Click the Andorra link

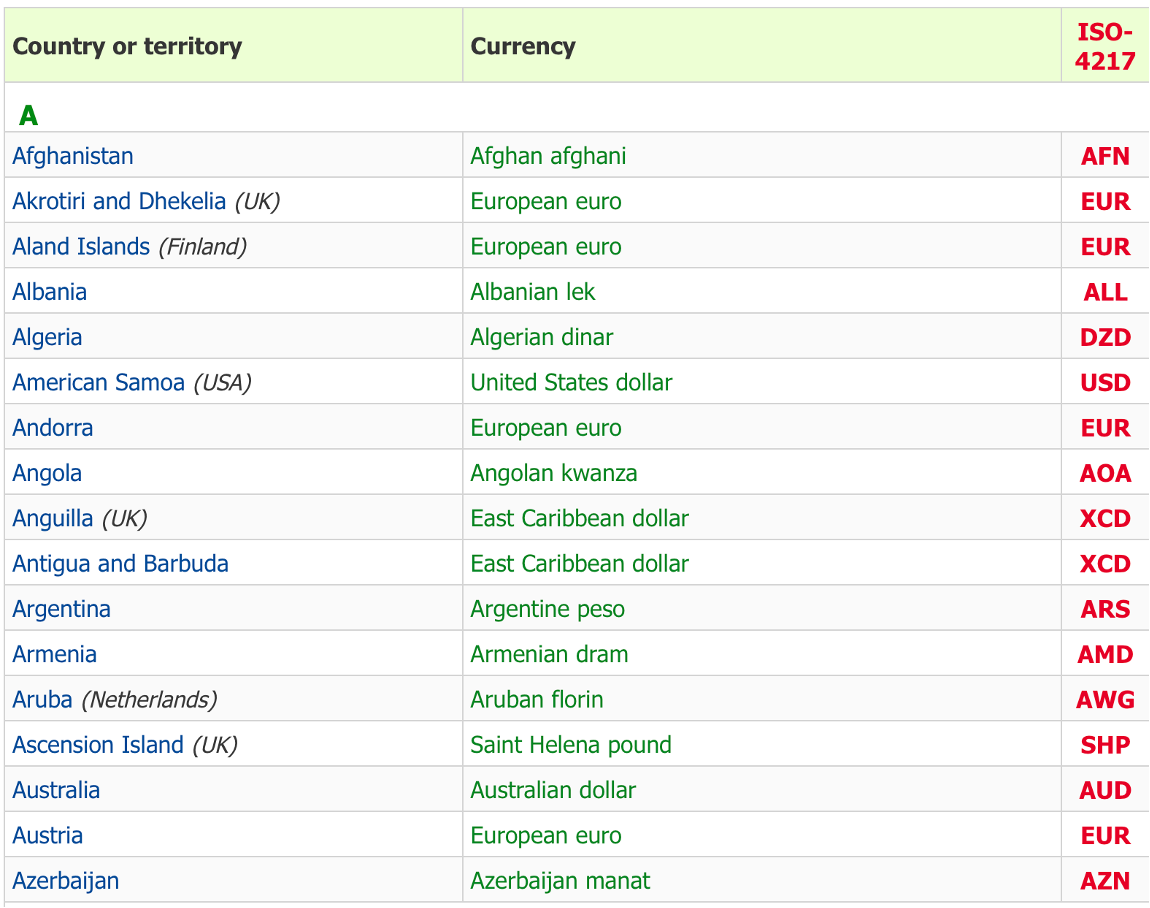[53, 428]
